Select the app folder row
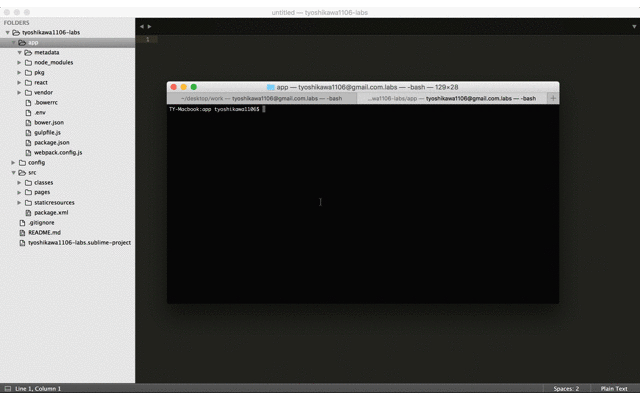This screenshot has height=400, width=640. click(x=67, y=42)
